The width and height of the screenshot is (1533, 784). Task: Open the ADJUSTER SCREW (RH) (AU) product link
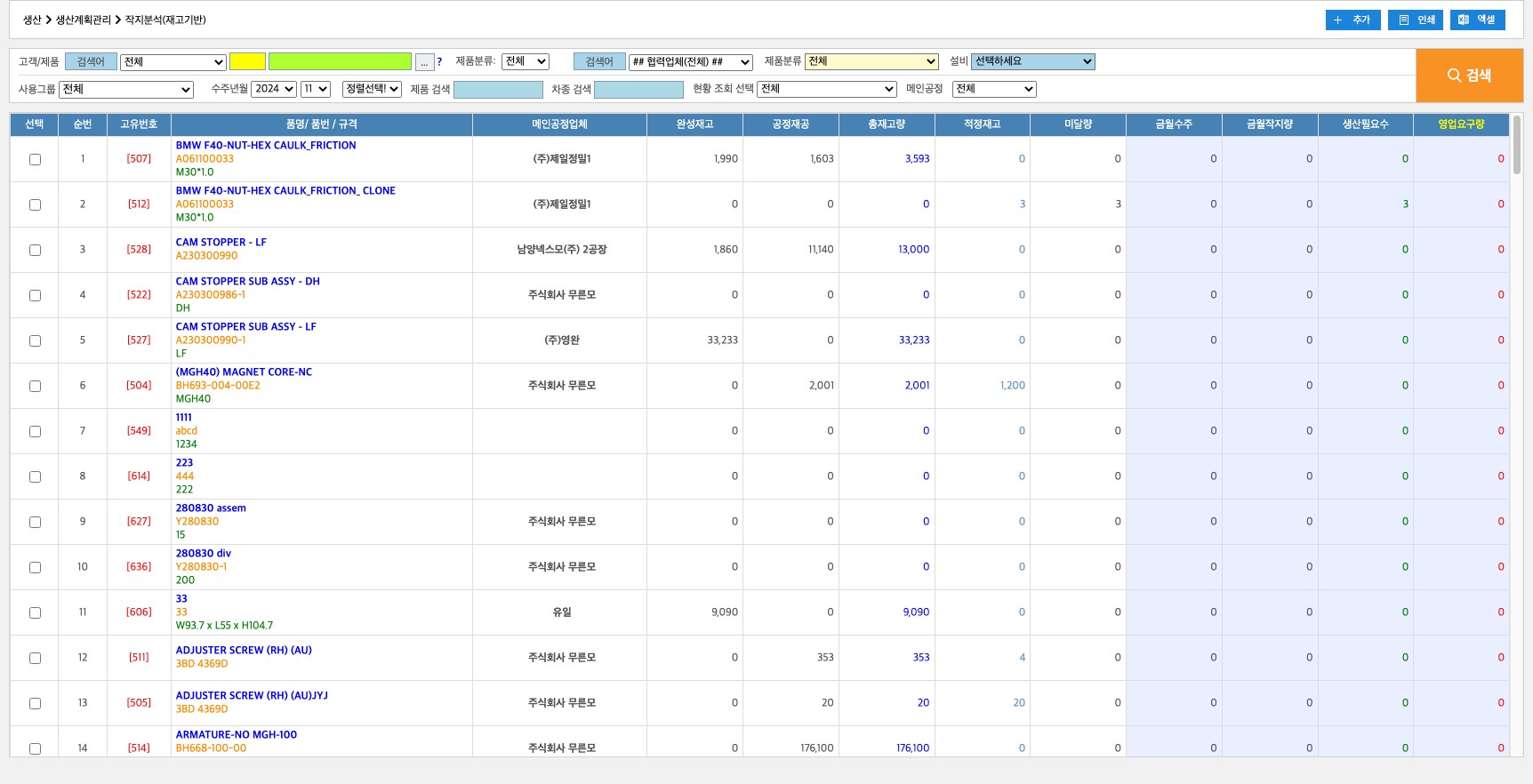[244, 651]
